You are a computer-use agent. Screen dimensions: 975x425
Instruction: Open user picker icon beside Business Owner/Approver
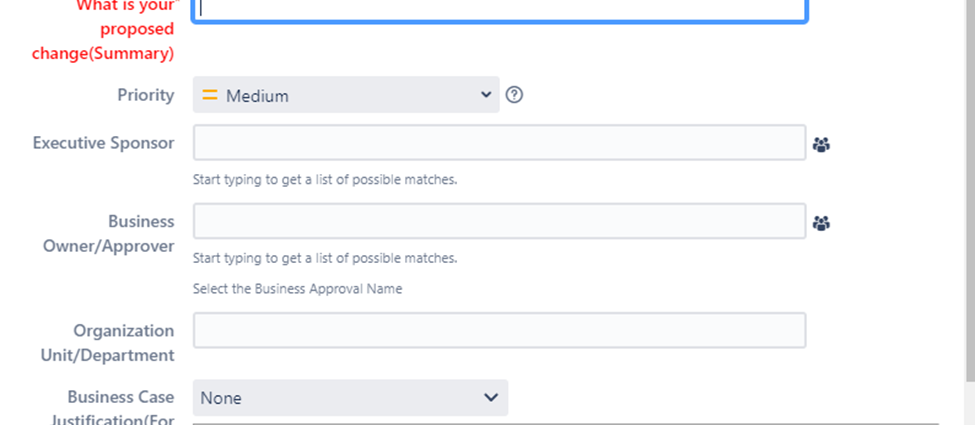click(x=821, y=223)
